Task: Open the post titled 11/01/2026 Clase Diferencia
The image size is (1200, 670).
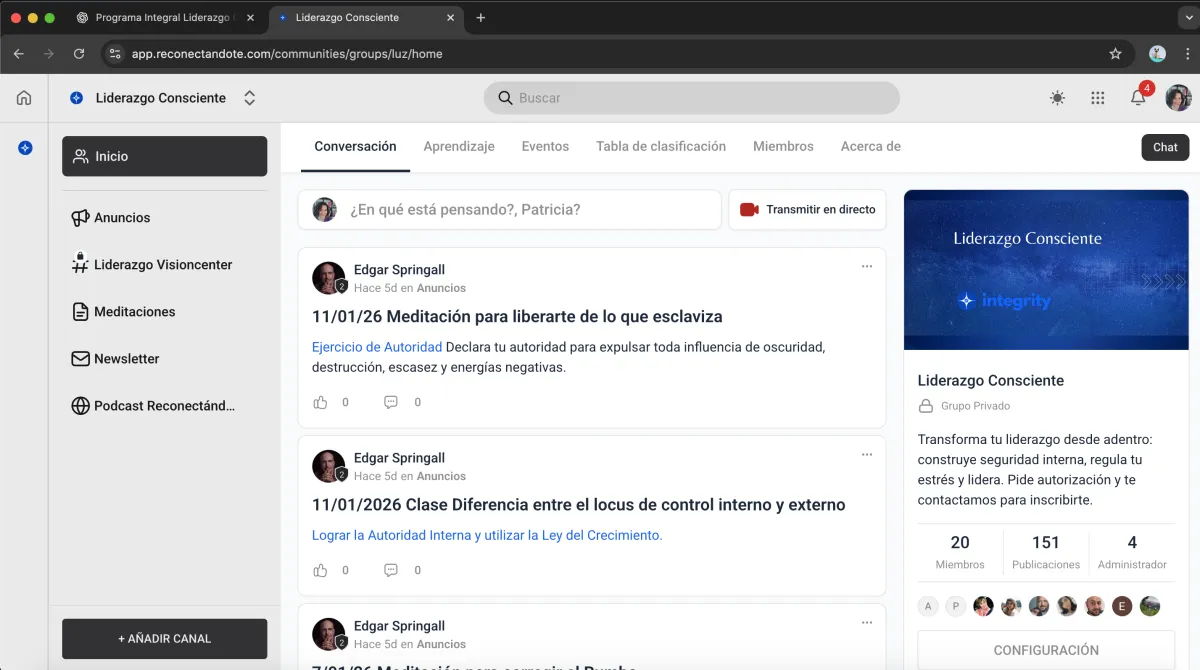Action: (579, 504)
